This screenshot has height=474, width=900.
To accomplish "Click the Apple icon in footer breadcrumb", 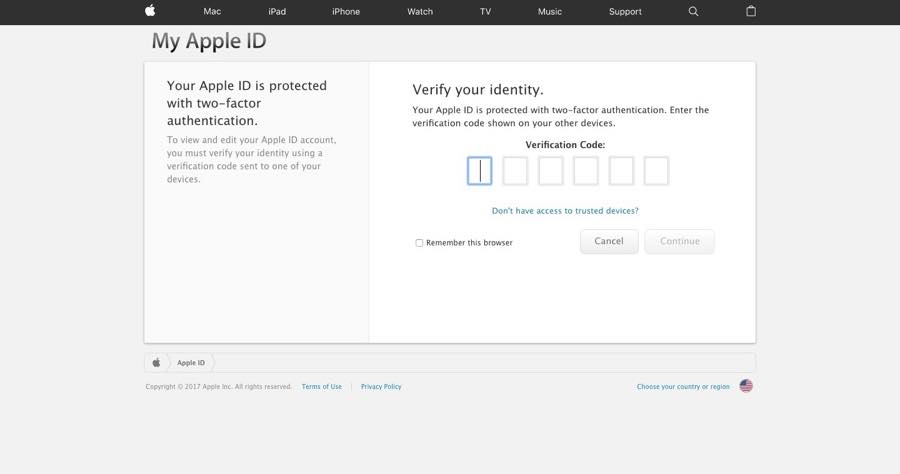I will [156, 363].
